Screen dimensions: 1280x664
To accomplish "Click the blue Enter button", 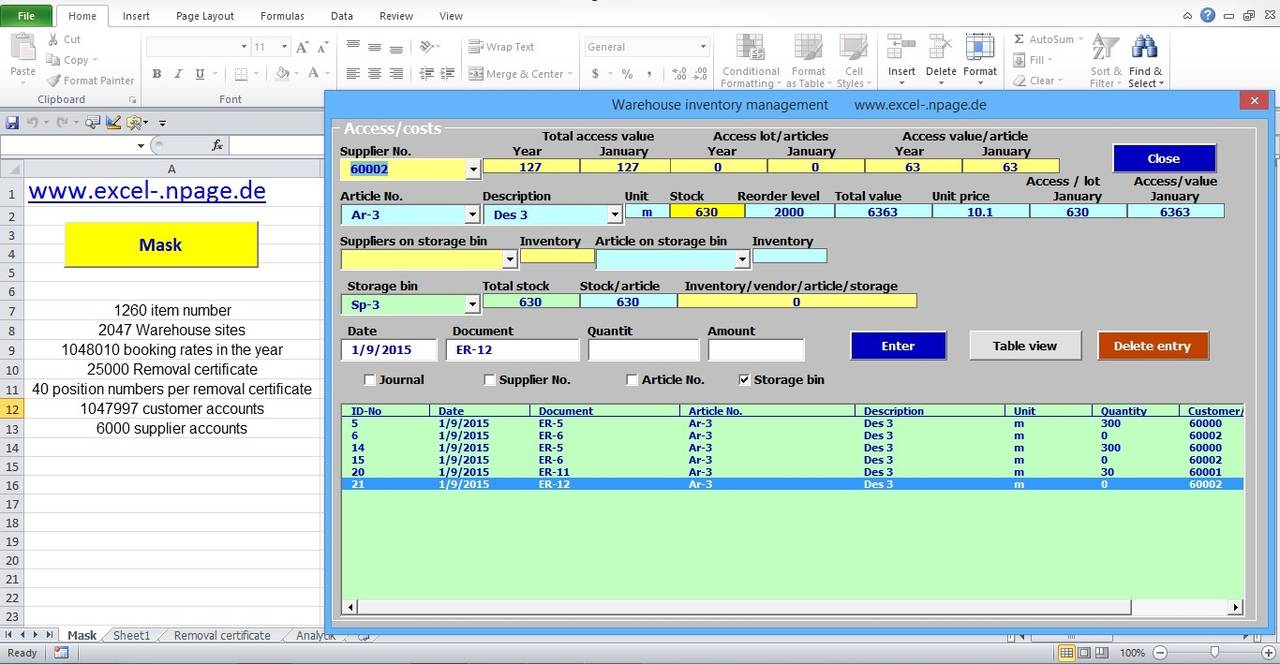I will point(898,346).
